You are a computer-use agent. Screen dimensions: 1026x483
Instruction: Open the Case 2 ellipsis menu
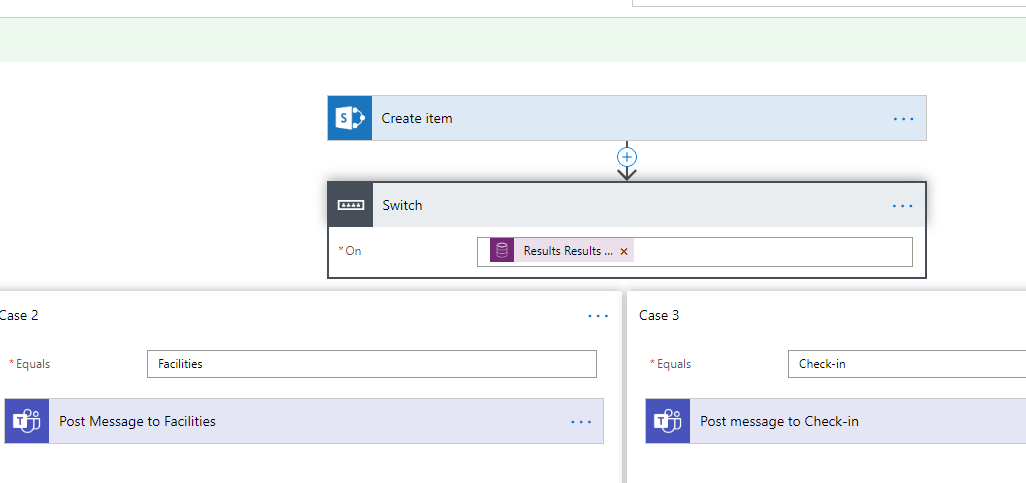click(598, 316)
